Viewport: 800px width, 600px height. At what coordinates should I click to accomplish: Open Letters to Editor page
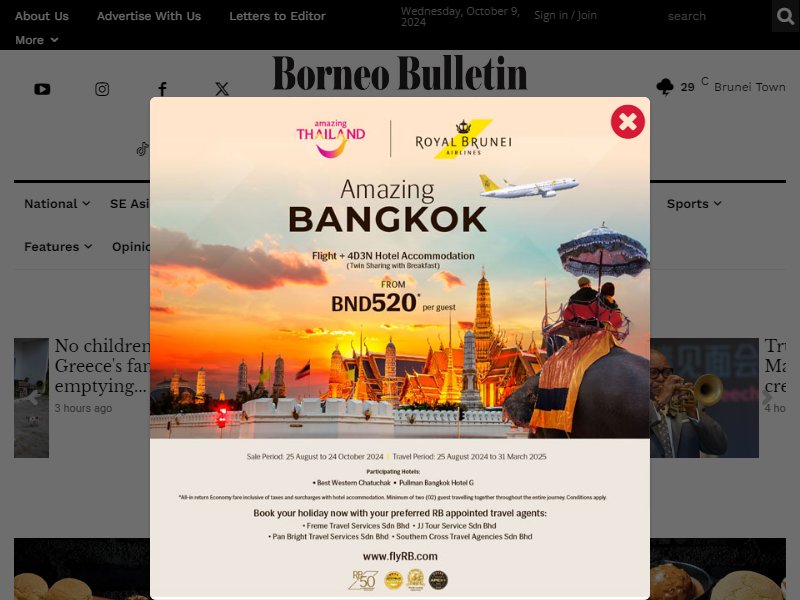(277, 16)
